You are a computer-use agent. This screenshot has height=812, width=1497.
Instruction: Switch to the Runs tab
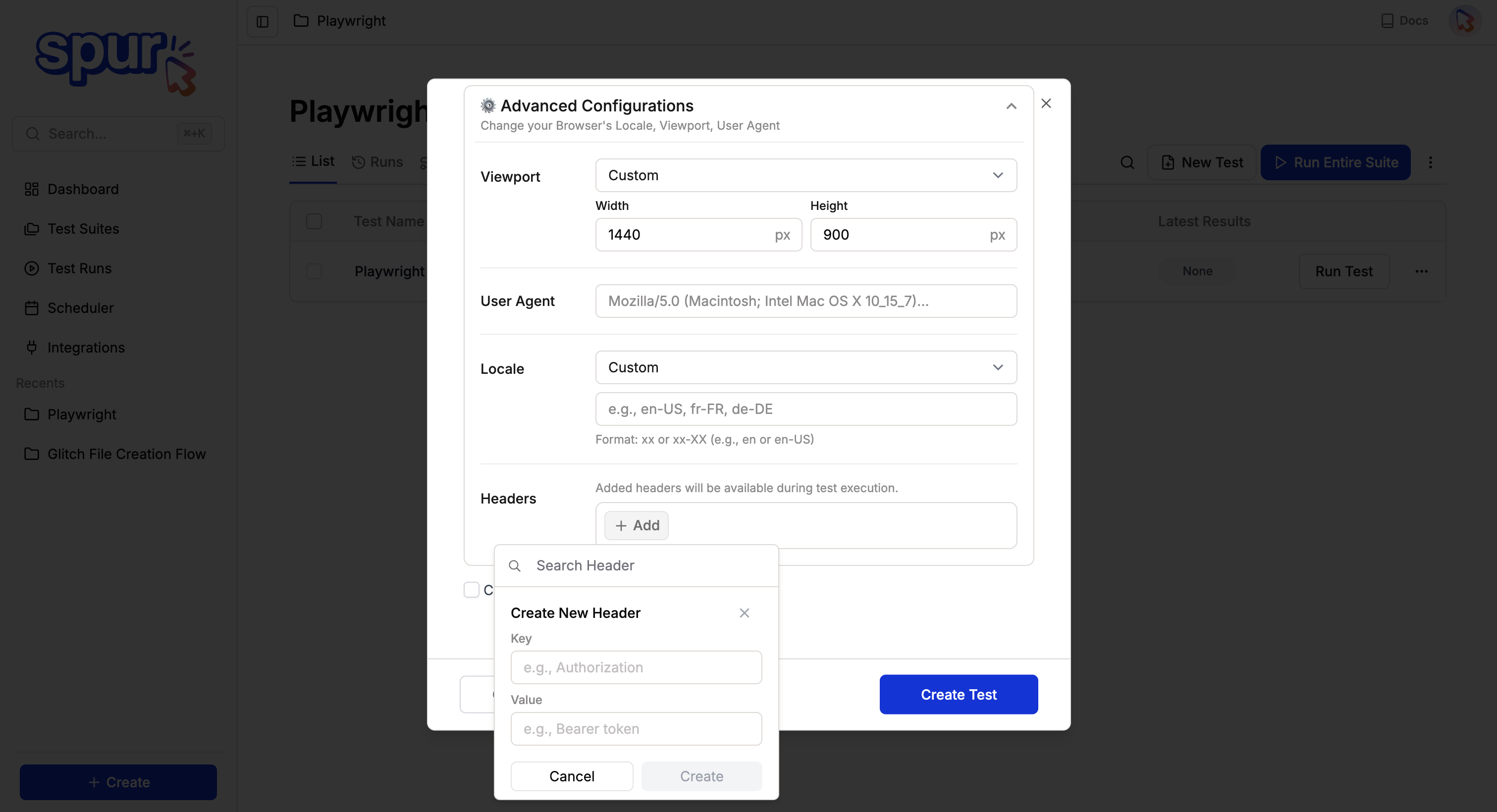coord(378,162)
